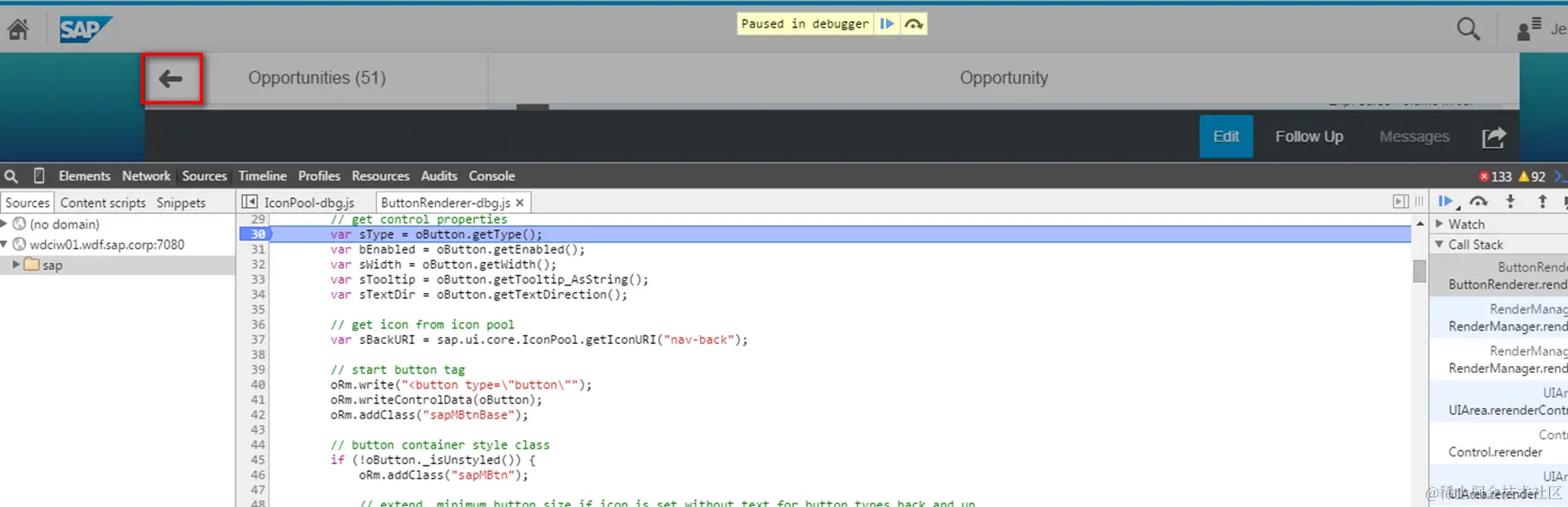This screenshot has width=1568, height=507.
Task: Close the ButtonRenderer-dbg.js tab
Action: coord(520,203)
